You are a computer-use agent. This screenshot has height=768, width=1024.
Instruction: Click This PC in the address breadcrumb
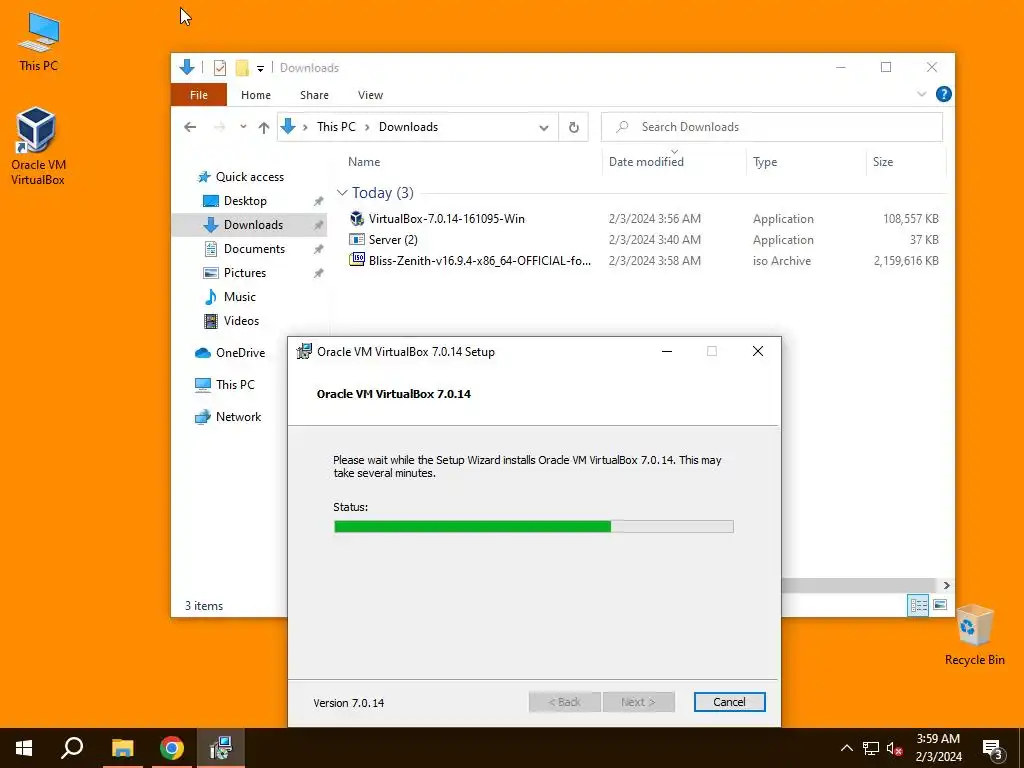click(336, 127)
